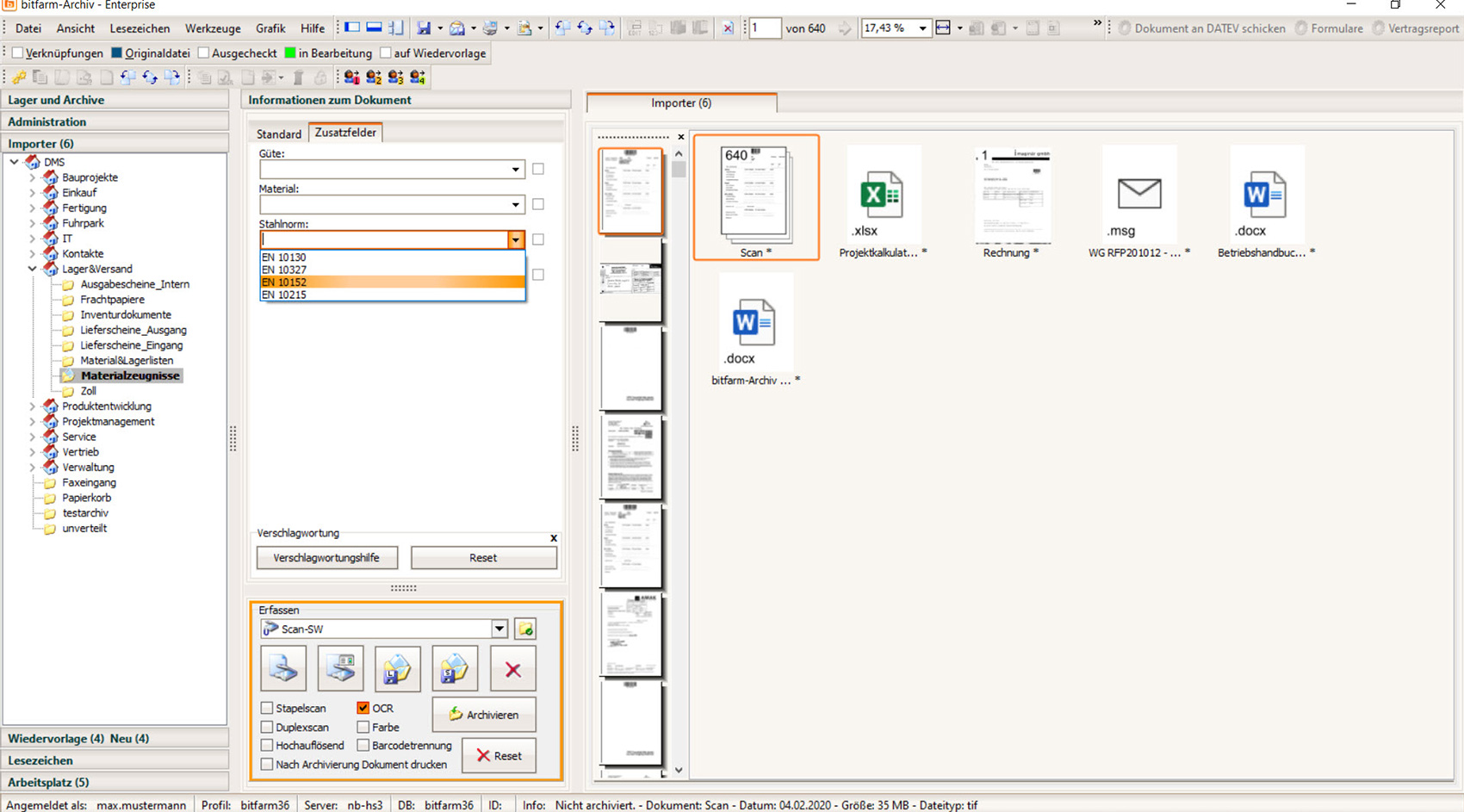This screenshot has height=812, width=1464.
Task: Open the Wiedervorlage (4) Neu (4) panel
Action: [x=115, y=738]
